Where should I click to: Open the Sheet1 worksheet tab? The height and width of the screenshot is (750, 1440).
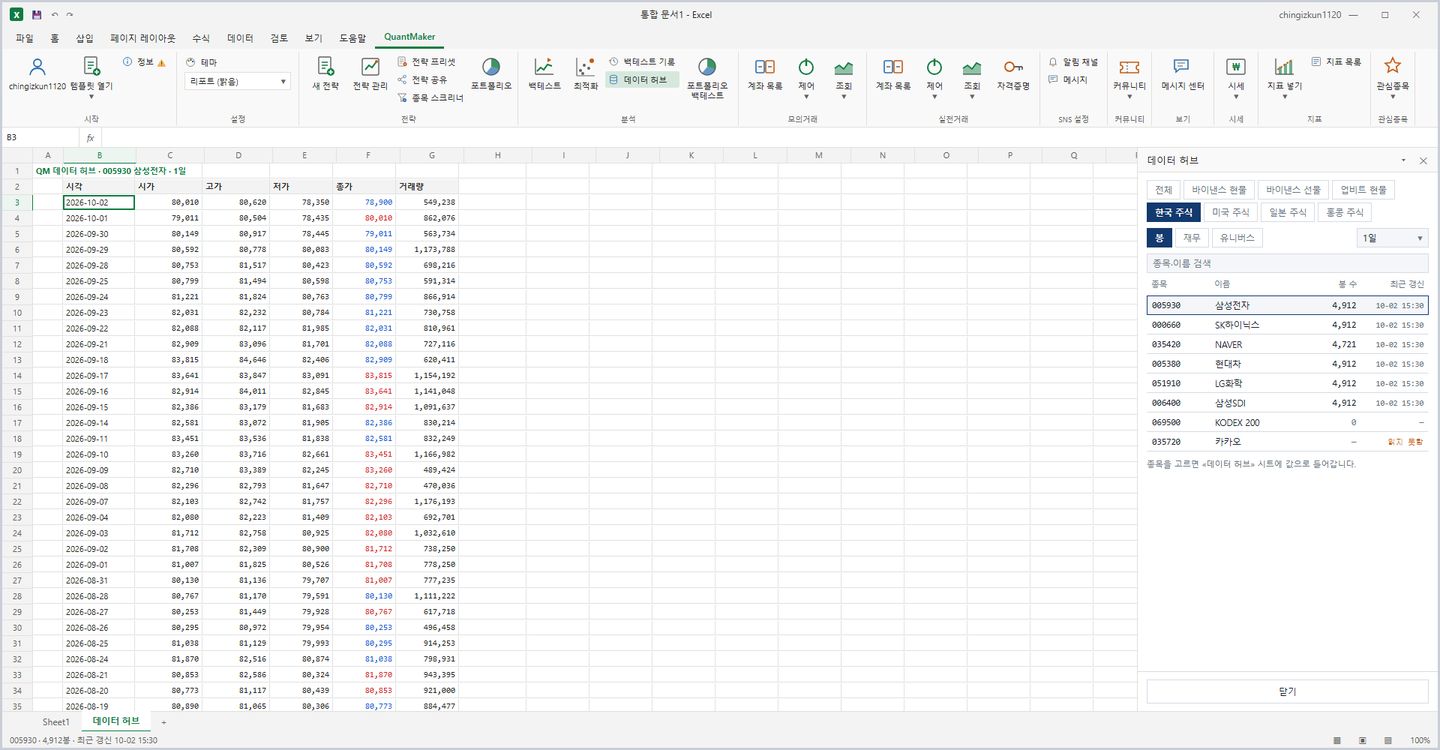pyautogui.click(x=56, y=721)
